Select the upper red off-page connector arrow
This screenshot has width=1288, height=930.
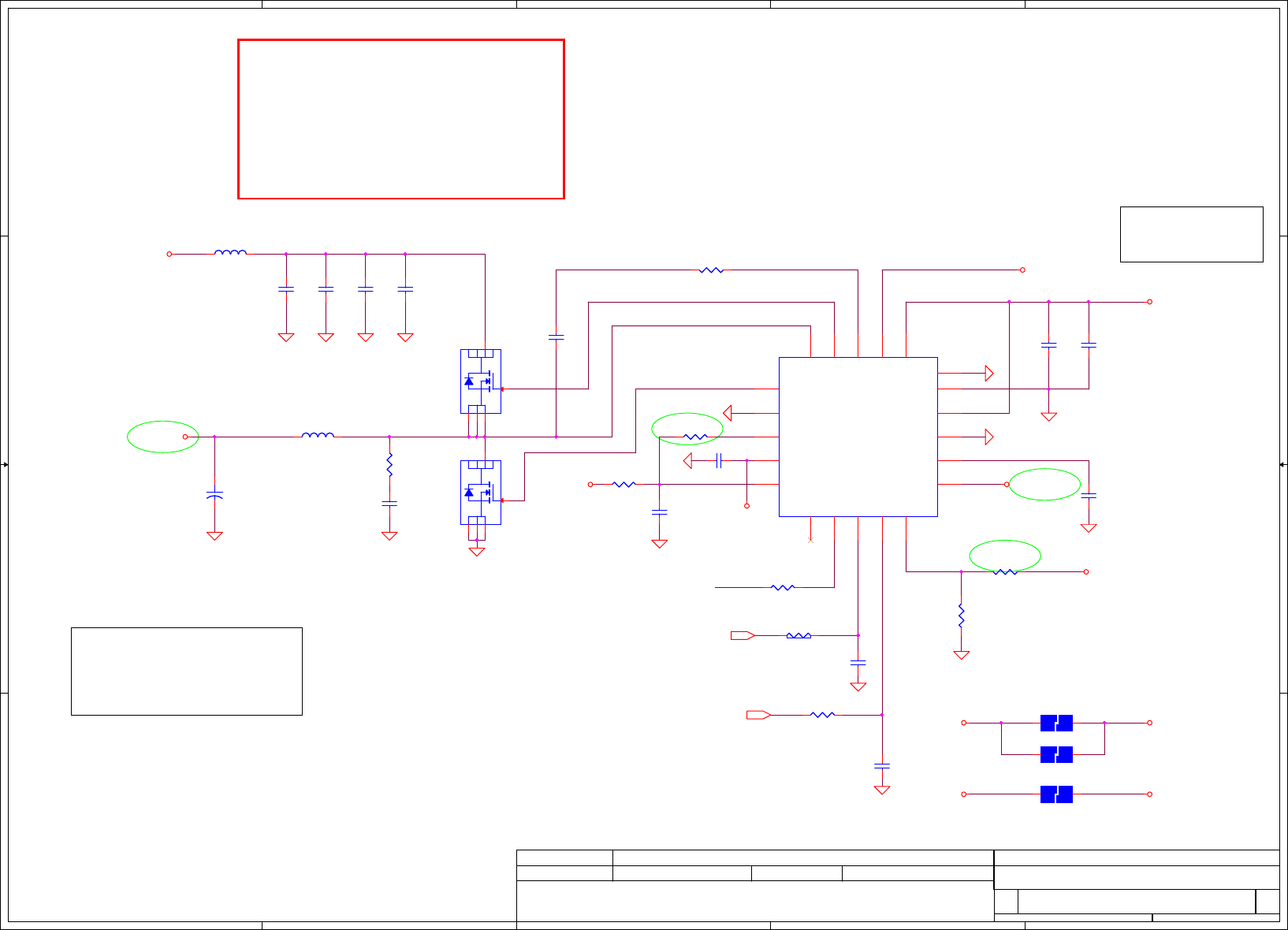[x=743, y=635]
